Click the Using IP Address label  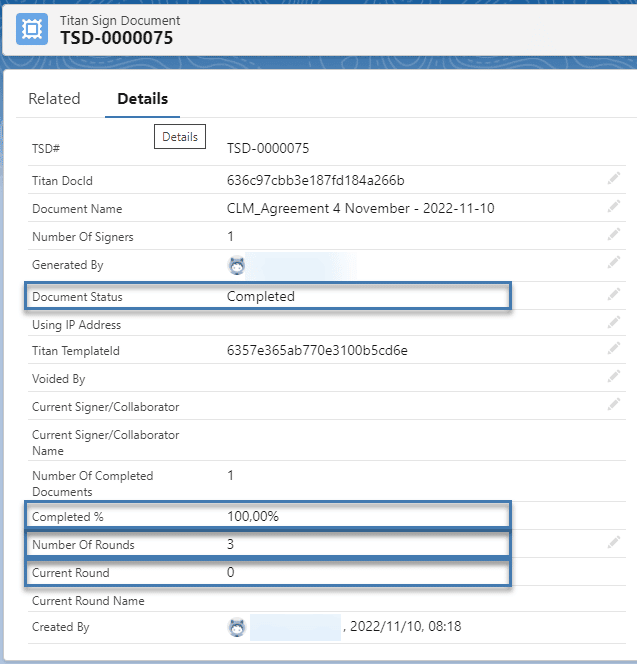[x=77, y=325]
